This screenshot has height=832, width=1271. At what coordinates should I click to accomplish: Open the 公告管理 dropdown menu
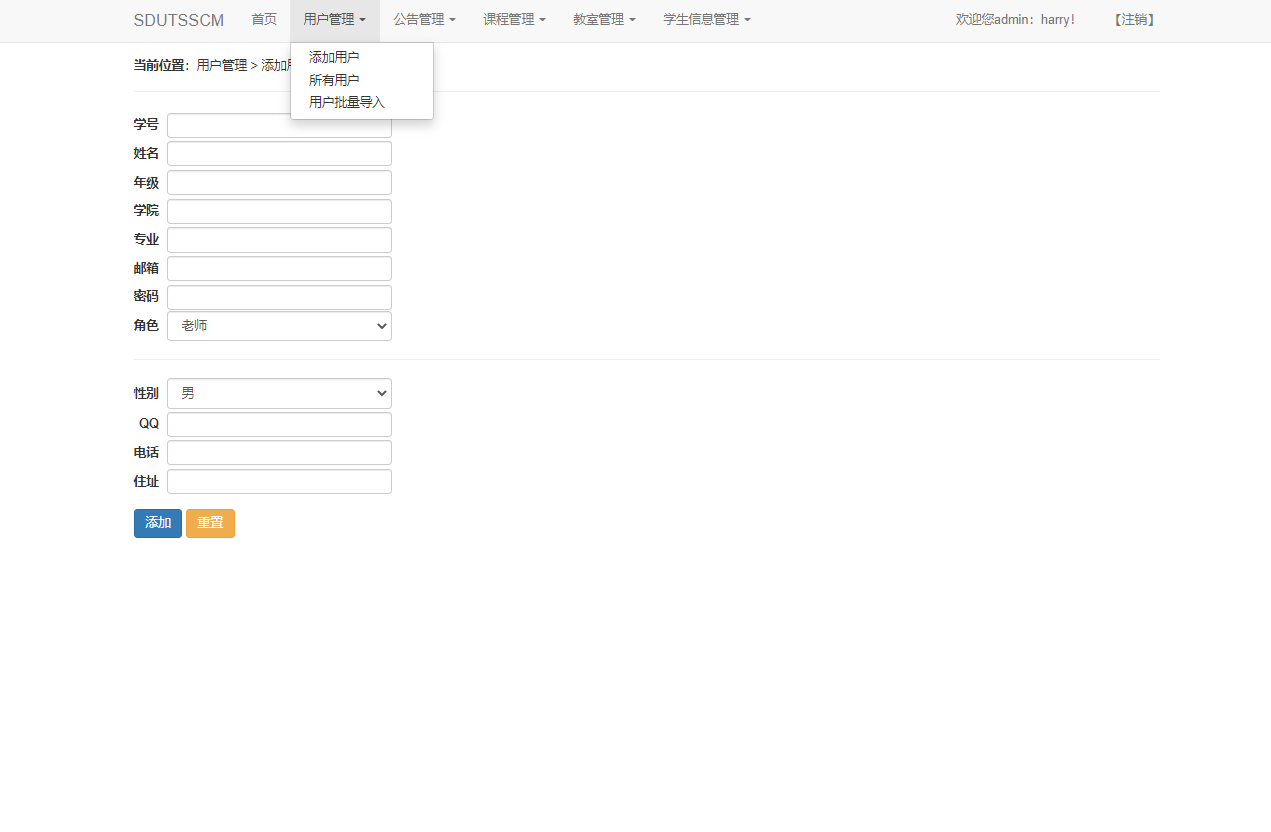pyautogui.click(x=424, y=20)
